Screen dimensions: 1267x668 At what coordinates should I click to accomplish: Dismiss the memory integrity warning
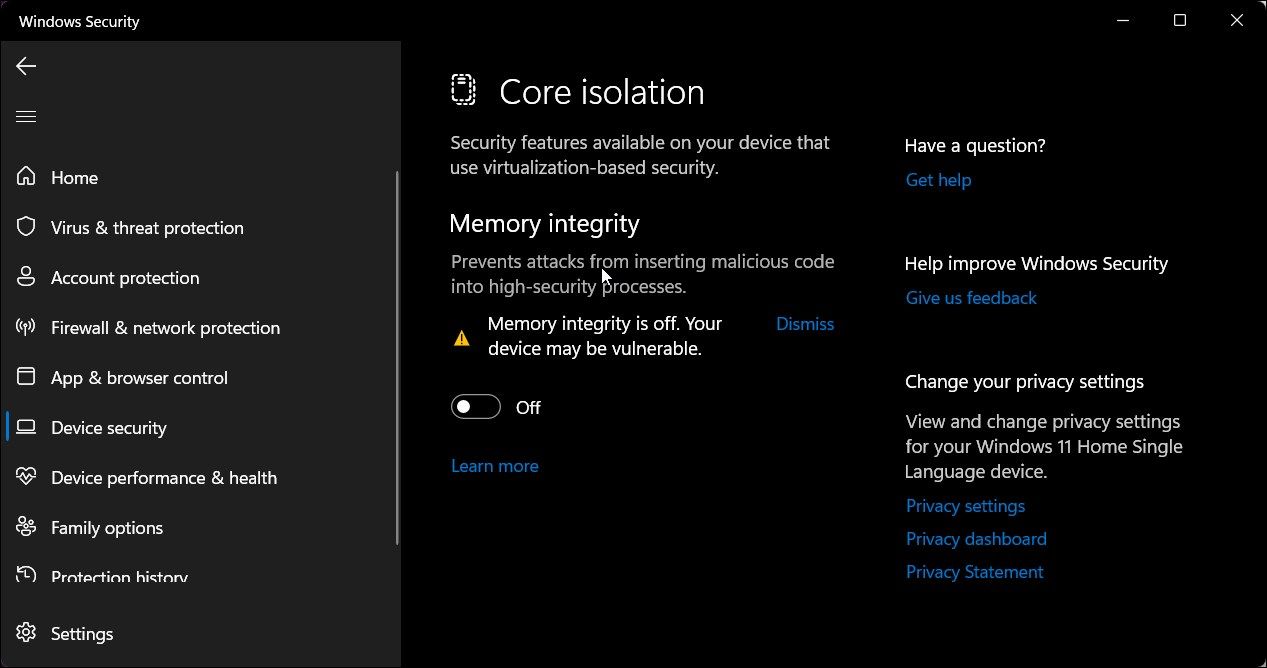(x=805, y=324)
